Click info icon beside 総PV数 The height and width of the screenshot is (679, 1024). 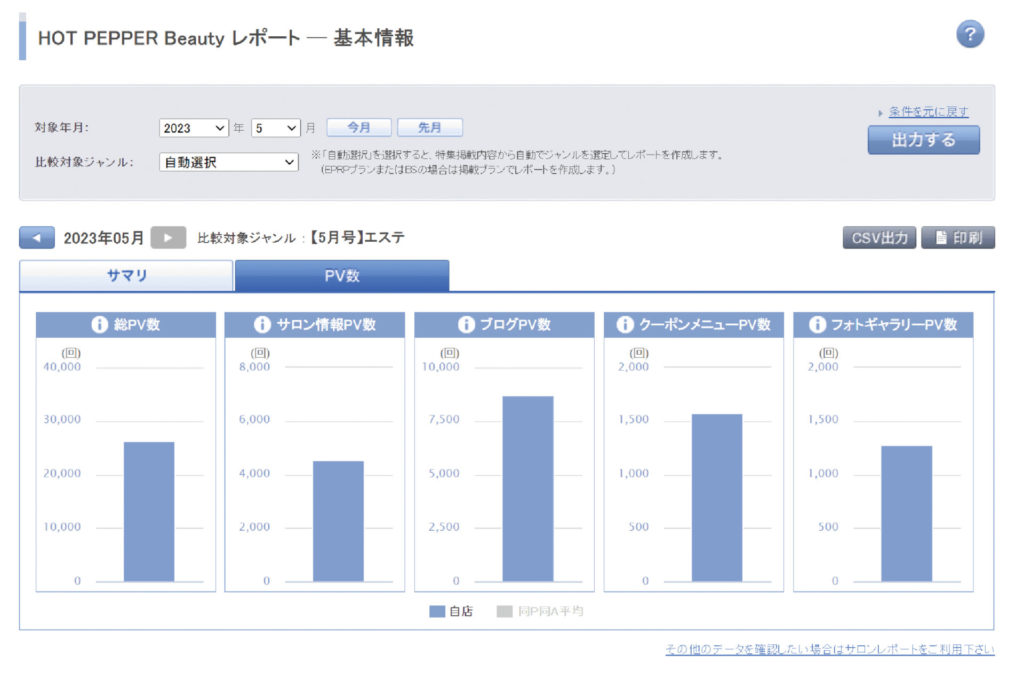(100, 325)
